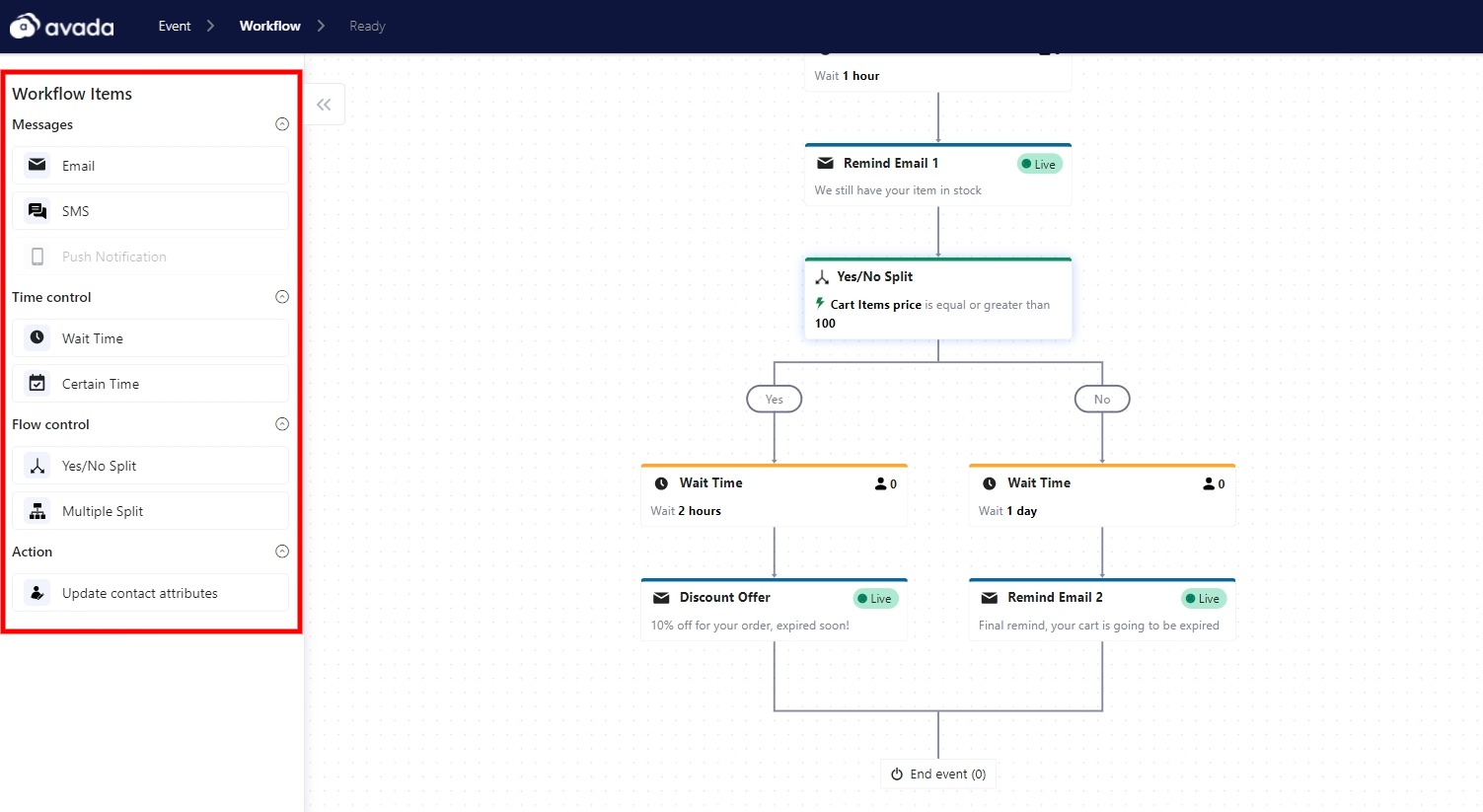1483x812 pixels.
Task: Click the Update contact attributes person icon
Action: pyautogui.click(x=37, y=593)
